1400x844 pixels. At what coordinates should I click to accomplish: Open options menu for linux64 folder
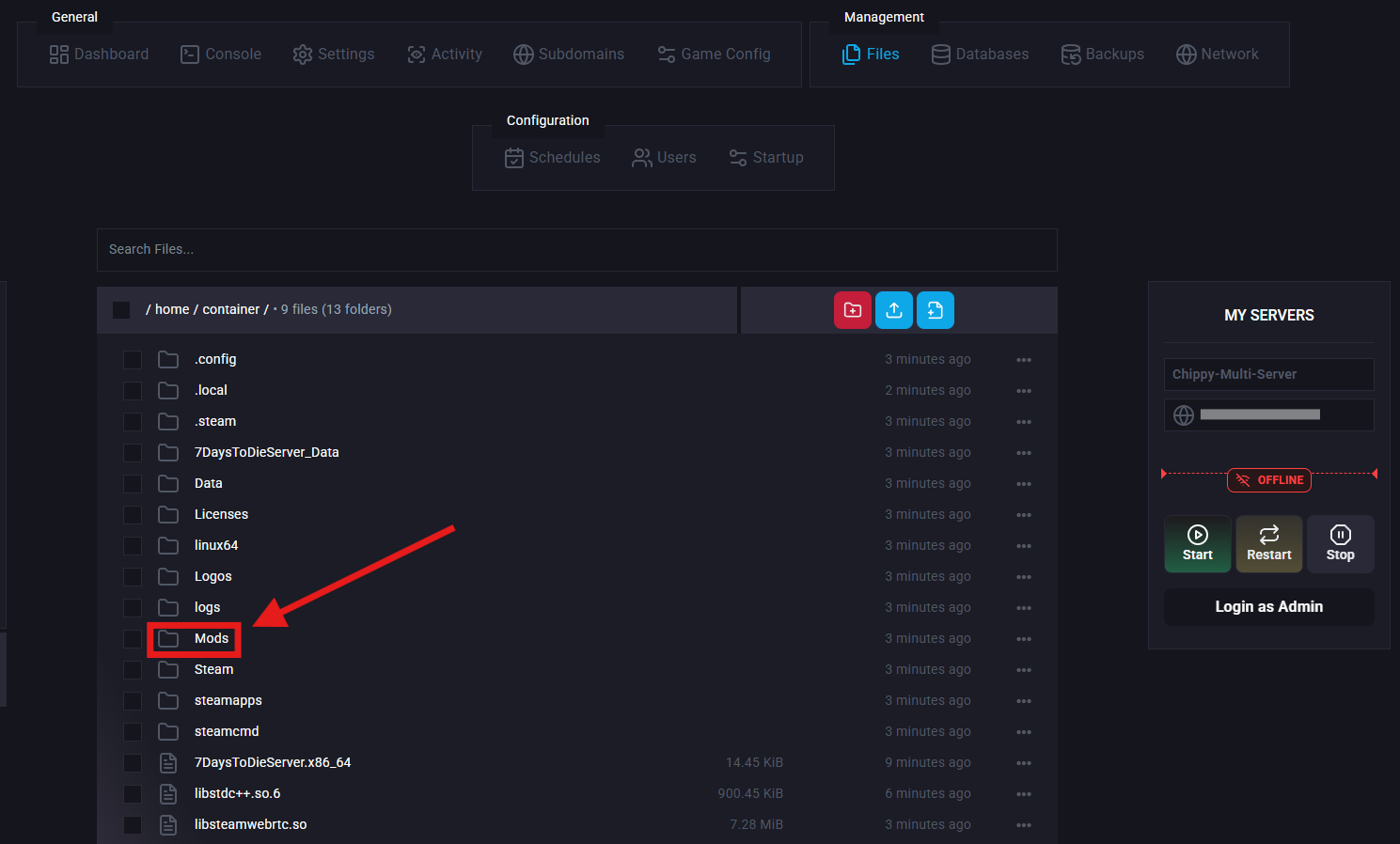(x=1024, y=546)
